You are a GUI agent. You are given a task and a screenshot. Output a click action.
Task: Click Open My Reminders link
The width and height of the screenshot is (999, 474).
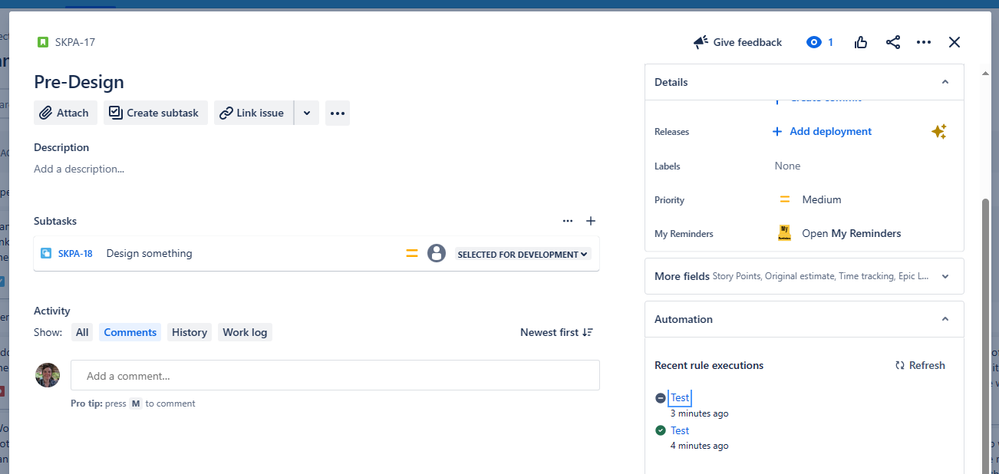click(x=851, y=234)
